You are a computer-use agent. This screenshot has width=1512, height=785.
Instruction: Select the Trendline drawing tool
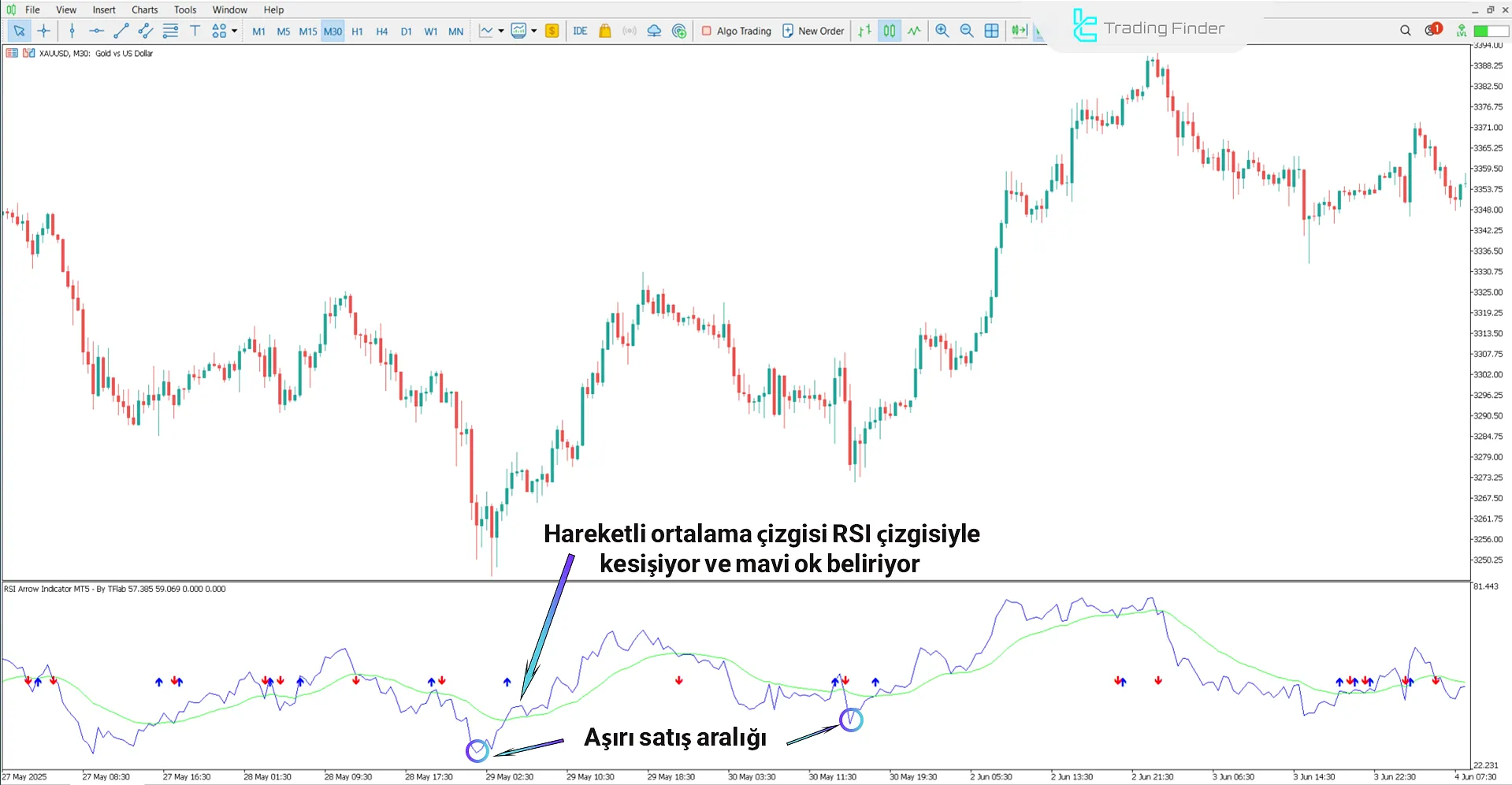121,31
